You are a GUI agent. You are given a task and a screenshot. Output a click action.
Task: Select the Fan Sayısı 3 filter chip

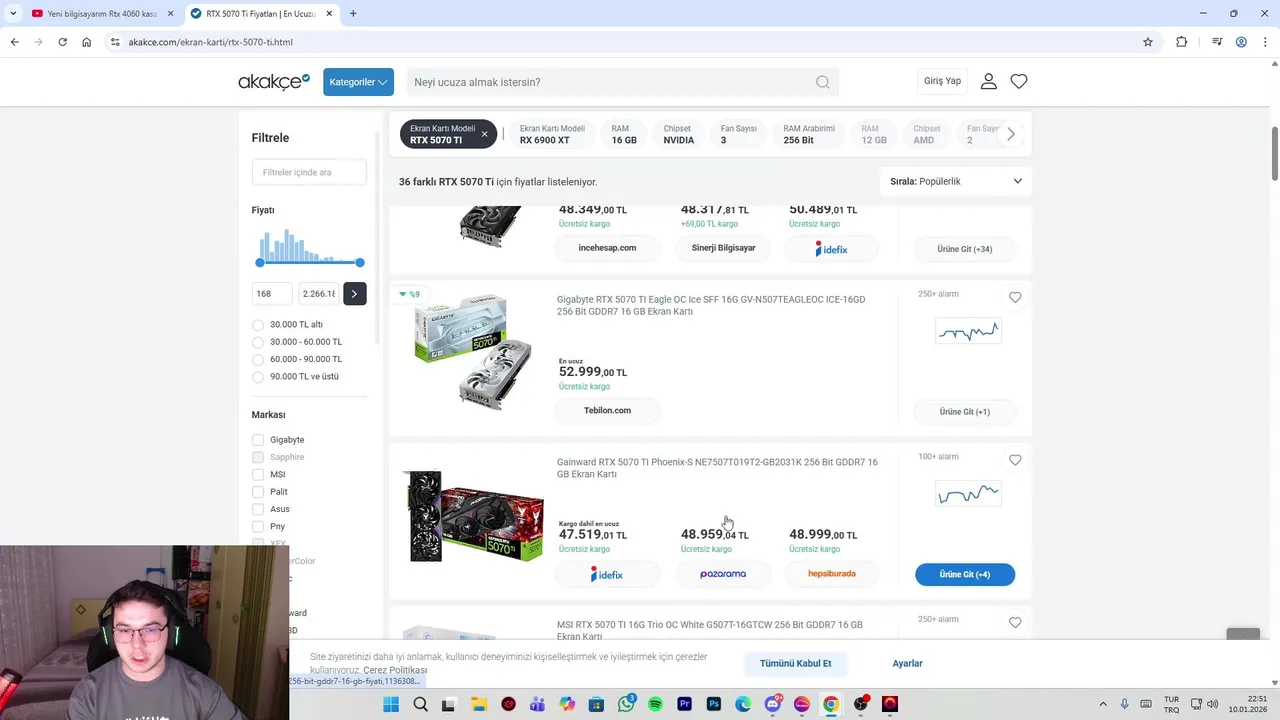[x=738, y=134]
